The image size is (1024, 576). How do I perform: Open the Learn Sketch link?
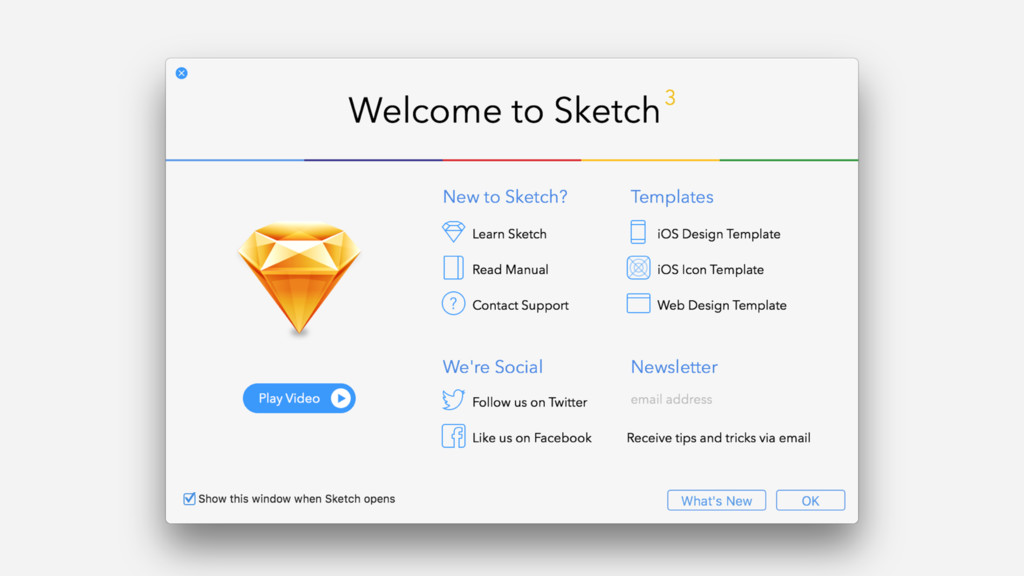pos(509,234)
